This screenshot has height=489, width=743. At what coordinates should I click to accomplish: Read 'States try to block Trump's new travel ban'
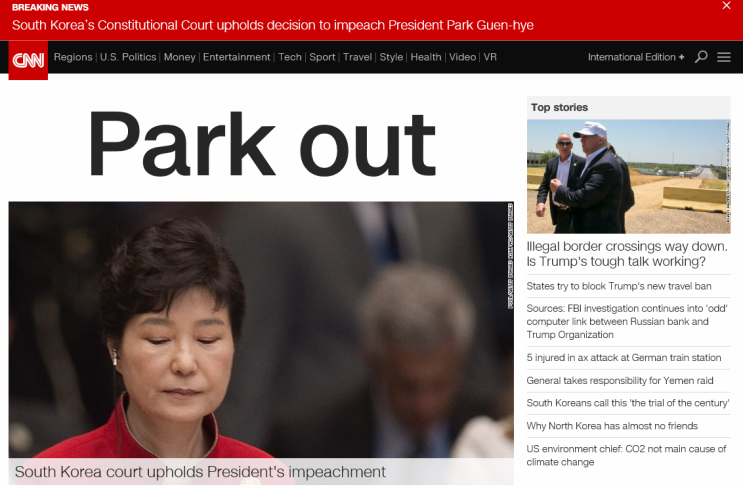[x=619, y=286]
